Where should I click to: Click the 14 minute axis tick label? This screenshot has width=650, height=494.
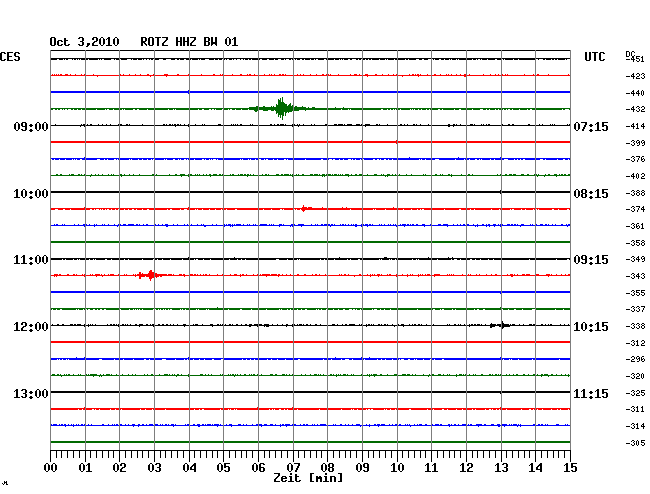535,468
